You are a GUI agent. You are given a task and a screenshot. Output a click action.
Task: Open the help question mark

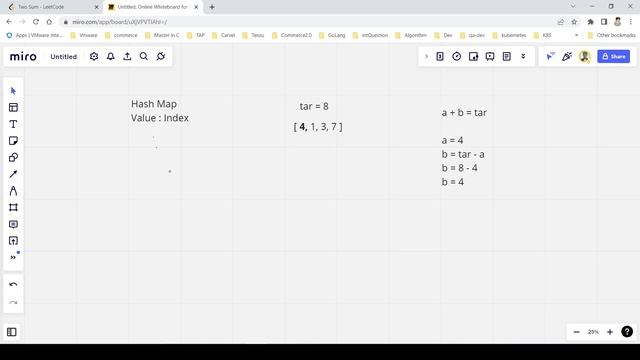(x=627, y=331)
